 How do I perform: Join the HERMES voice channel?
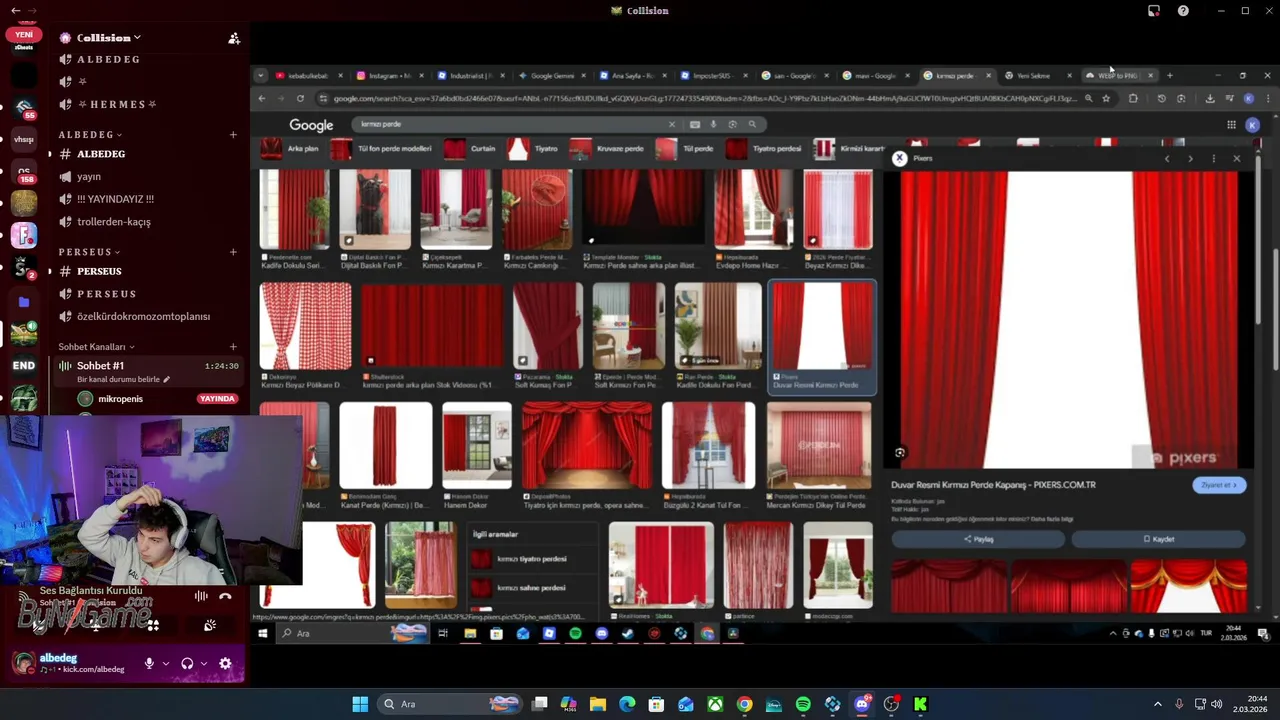pyautogui.click(x=146, y=104)
